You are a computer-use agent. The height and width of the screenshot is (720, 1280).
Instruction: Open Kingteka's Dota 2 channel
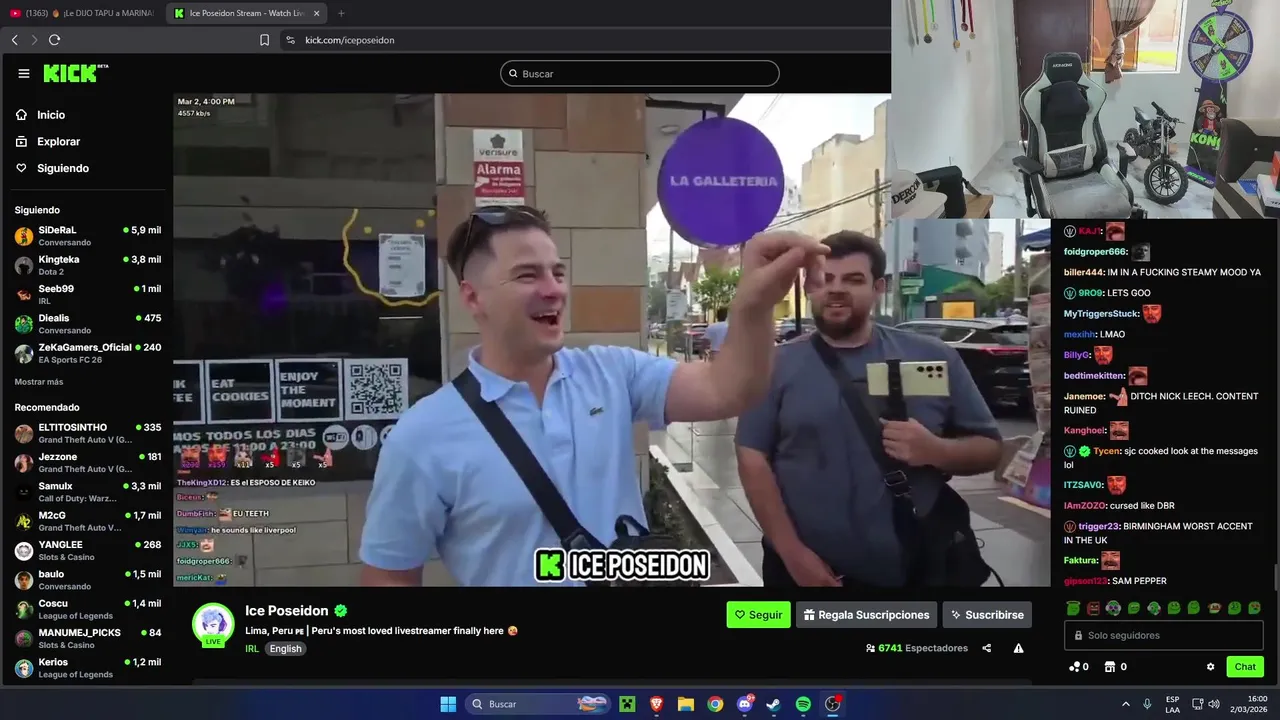click(87, 265)
